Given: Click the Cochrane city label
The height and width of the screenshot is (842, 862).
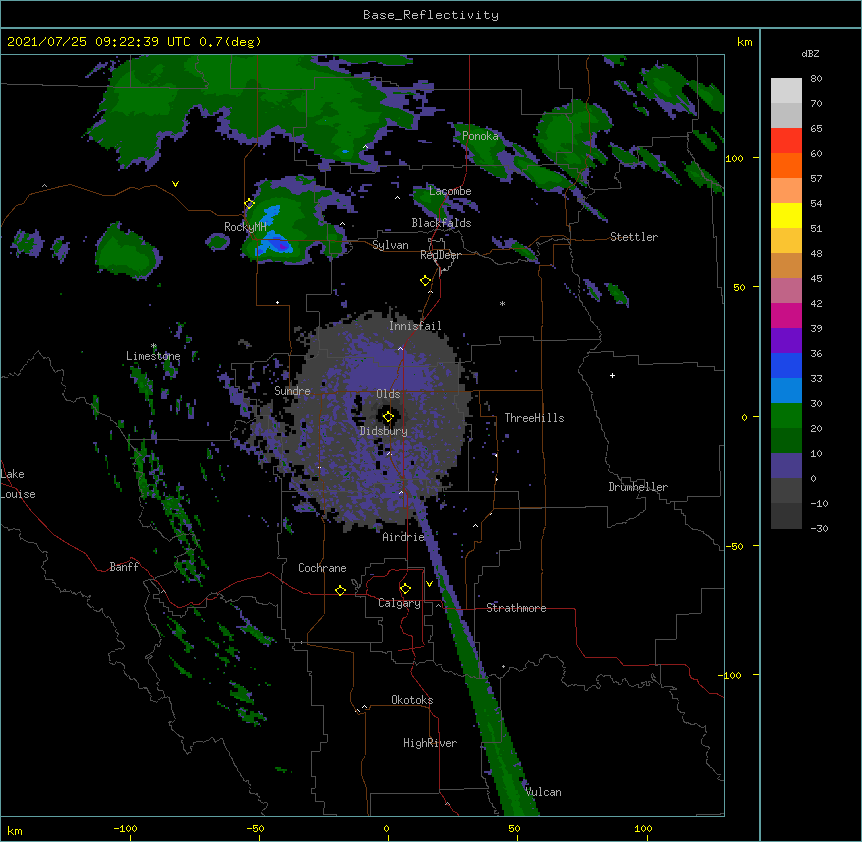Looking at the screenshot, I should [x=322, y=568].
